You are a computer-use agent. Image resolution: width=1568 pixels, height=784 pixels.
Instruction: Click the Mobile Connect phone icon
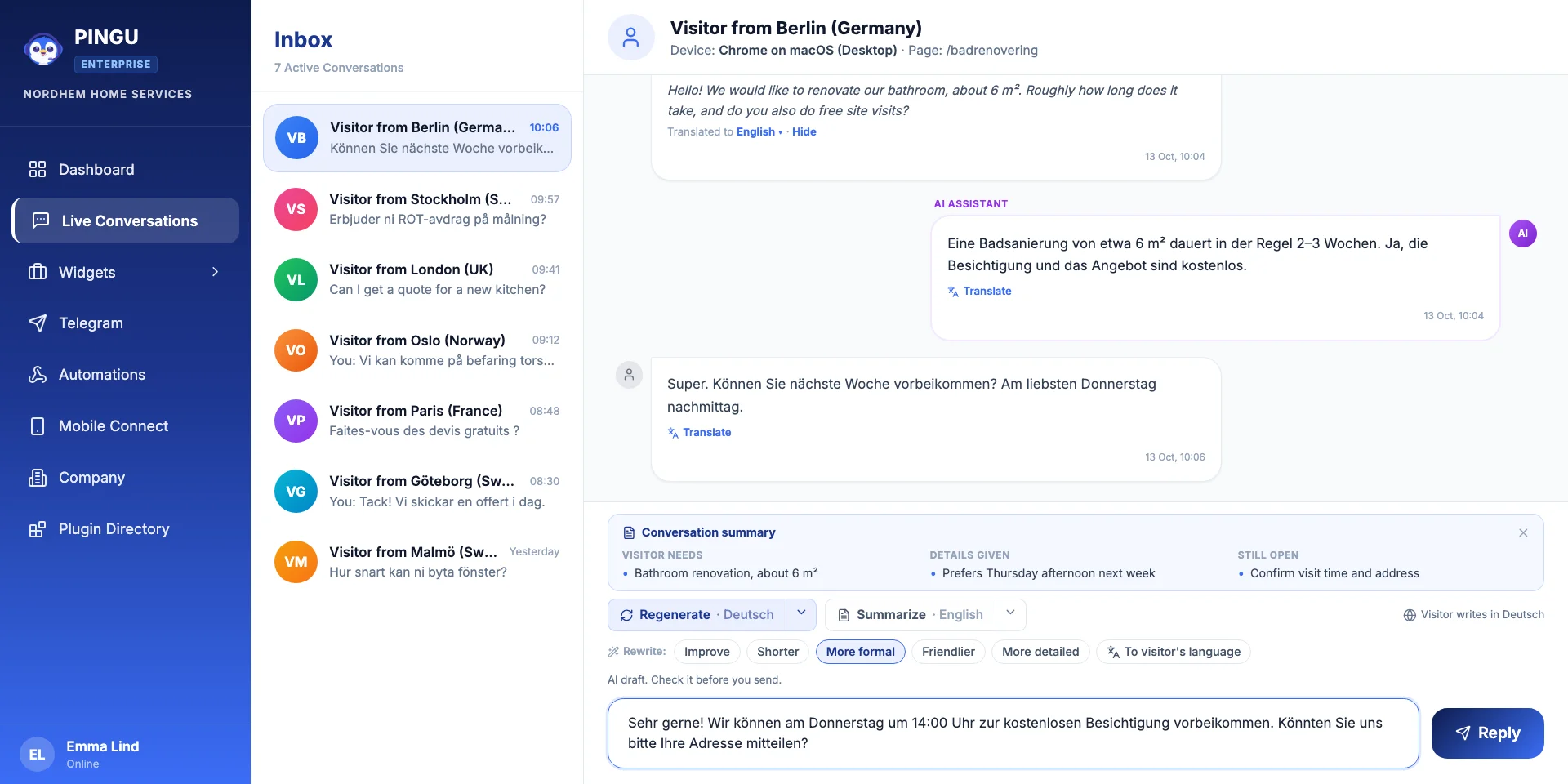[38, 426]
